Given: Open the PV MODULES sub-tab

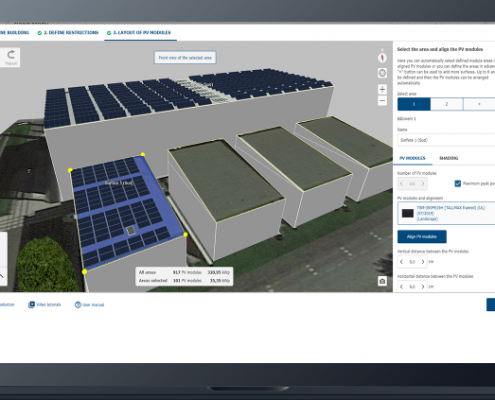Looking at the screenshot, I should [x=412, y=158].
